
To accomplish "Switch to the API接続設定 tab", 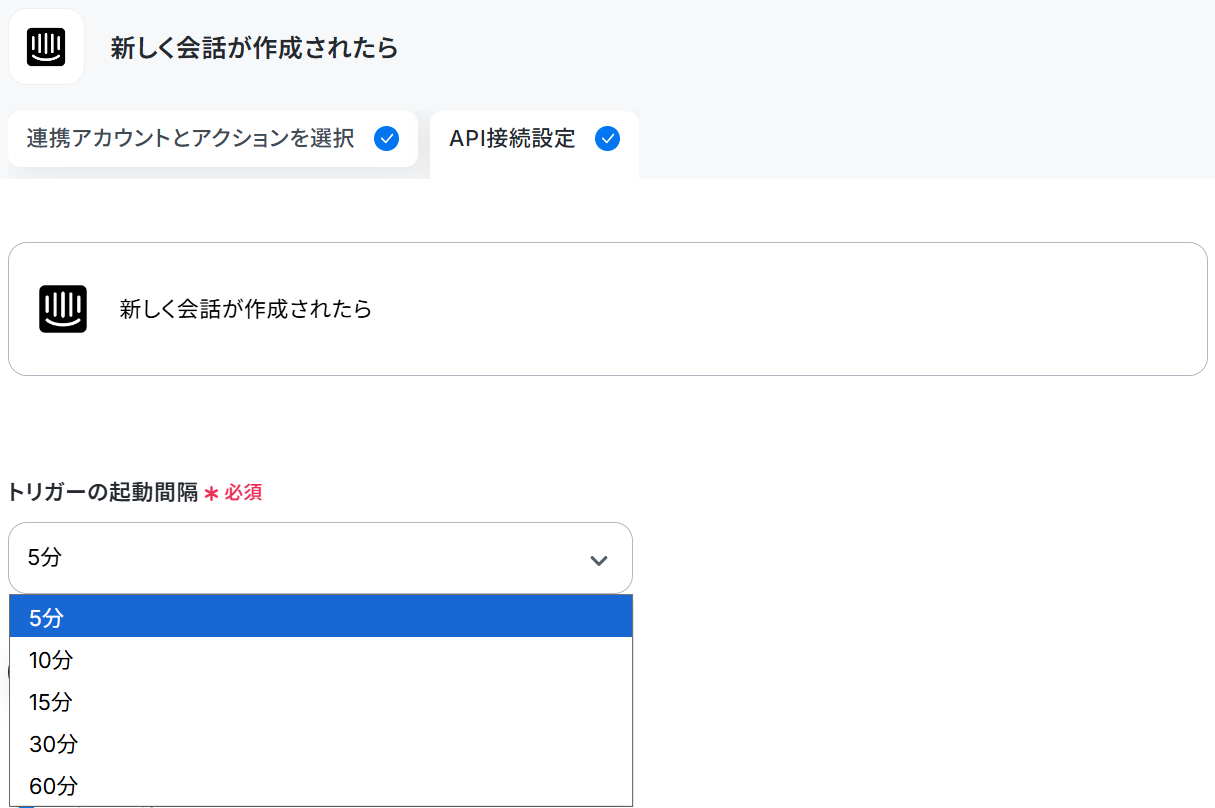I will coord(534,139).
